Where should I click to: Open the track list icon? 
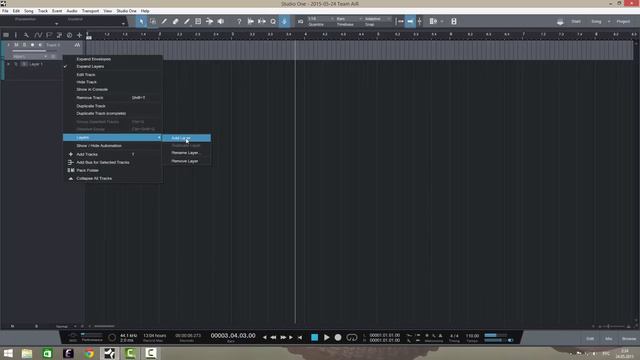pos(6,35)
